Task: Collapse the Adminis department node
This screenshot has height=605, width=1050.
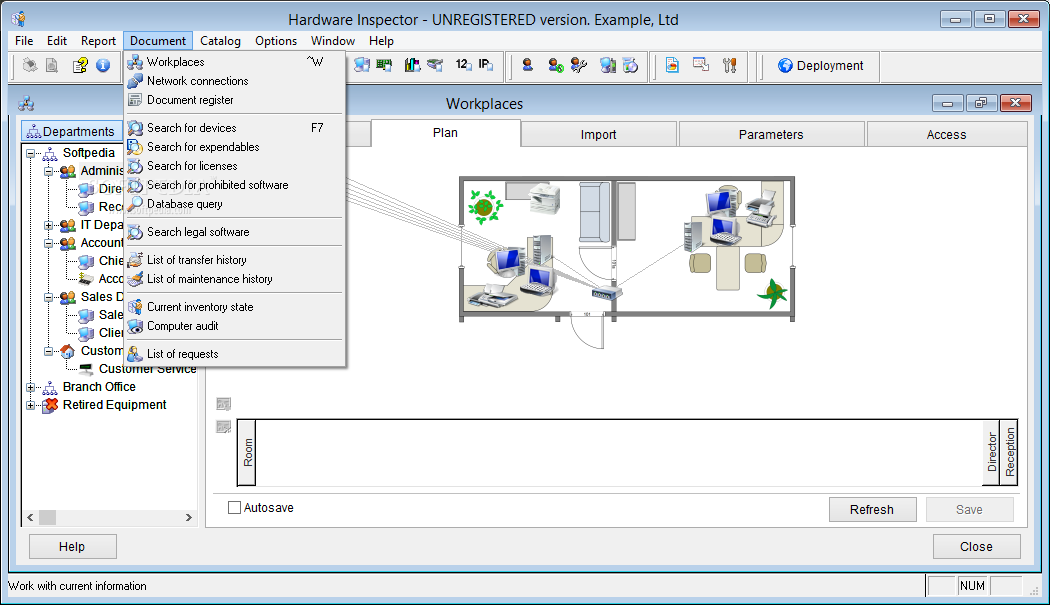Action: [x=49, y=172]
